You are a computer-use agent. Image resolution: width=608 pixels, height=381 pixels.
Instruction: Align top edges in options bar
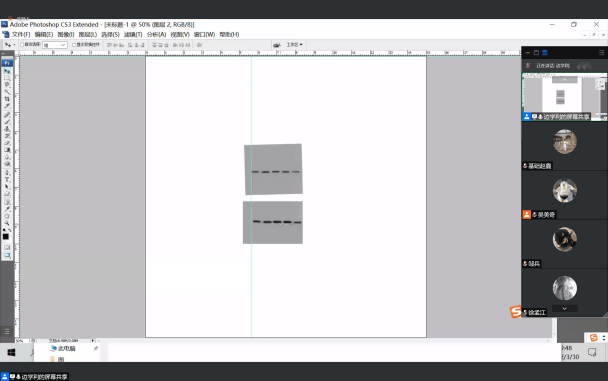(109, 45)
